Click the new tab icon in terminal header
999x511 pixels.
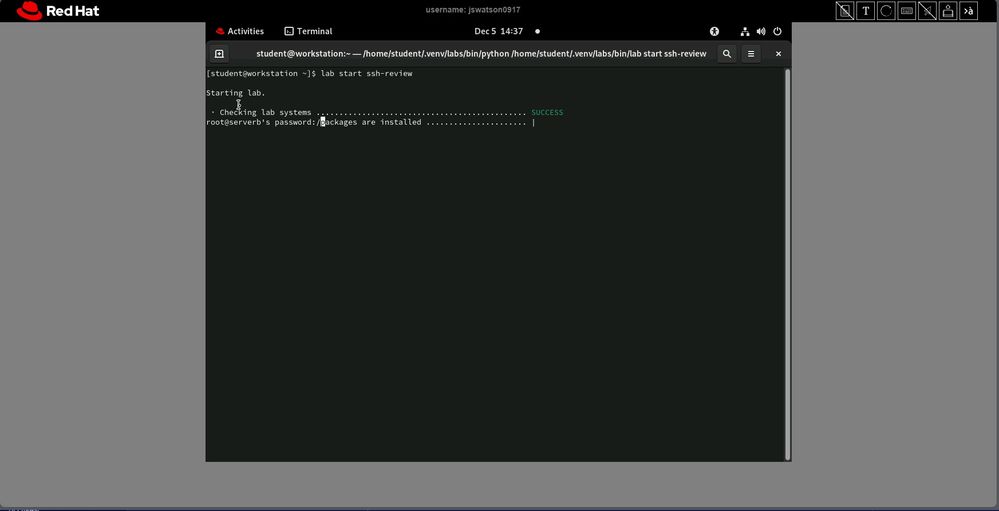click(x=219, y=54)
